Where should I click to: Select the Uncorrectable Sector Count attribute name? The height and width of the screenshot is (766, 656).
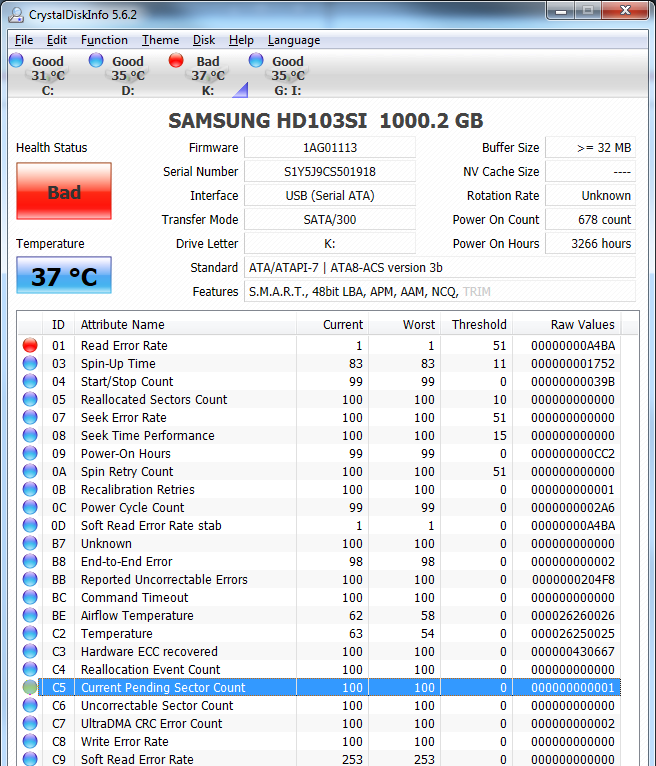(x=157, y=705)
